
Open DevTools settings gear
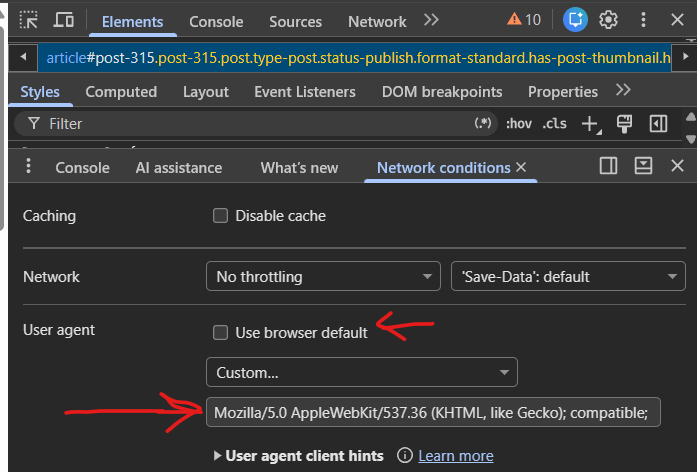(608, 20)
